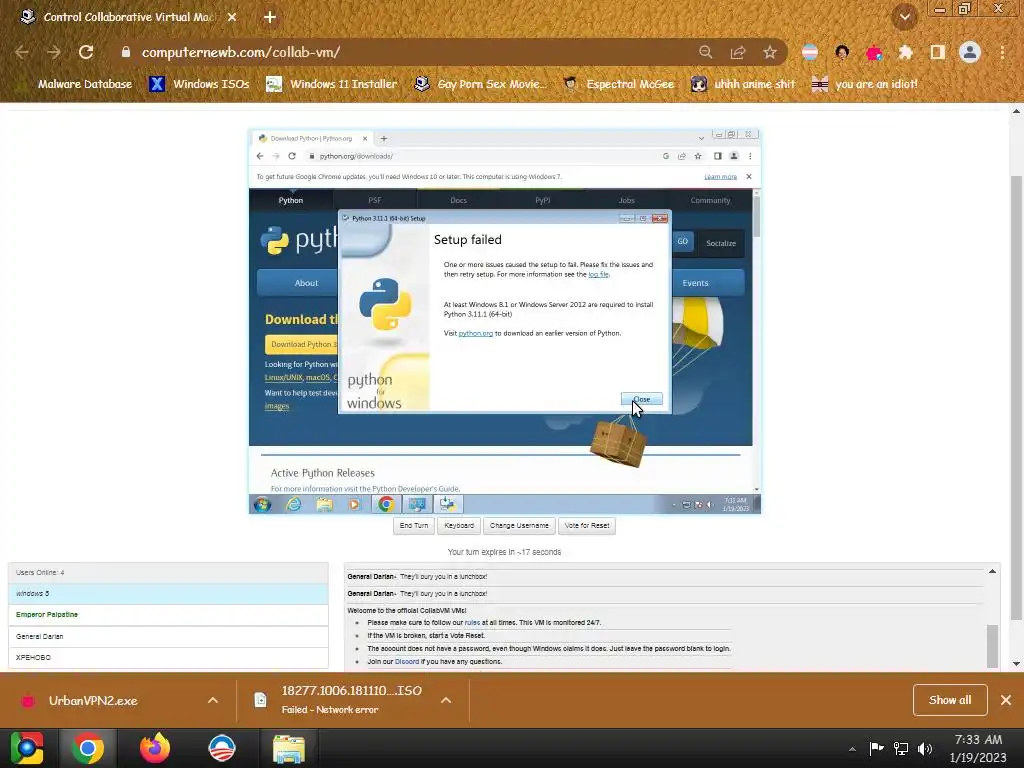This screenshot has width=1024, height=768.
Task: Close the downloads bar
Action: tap(1006, 700)
